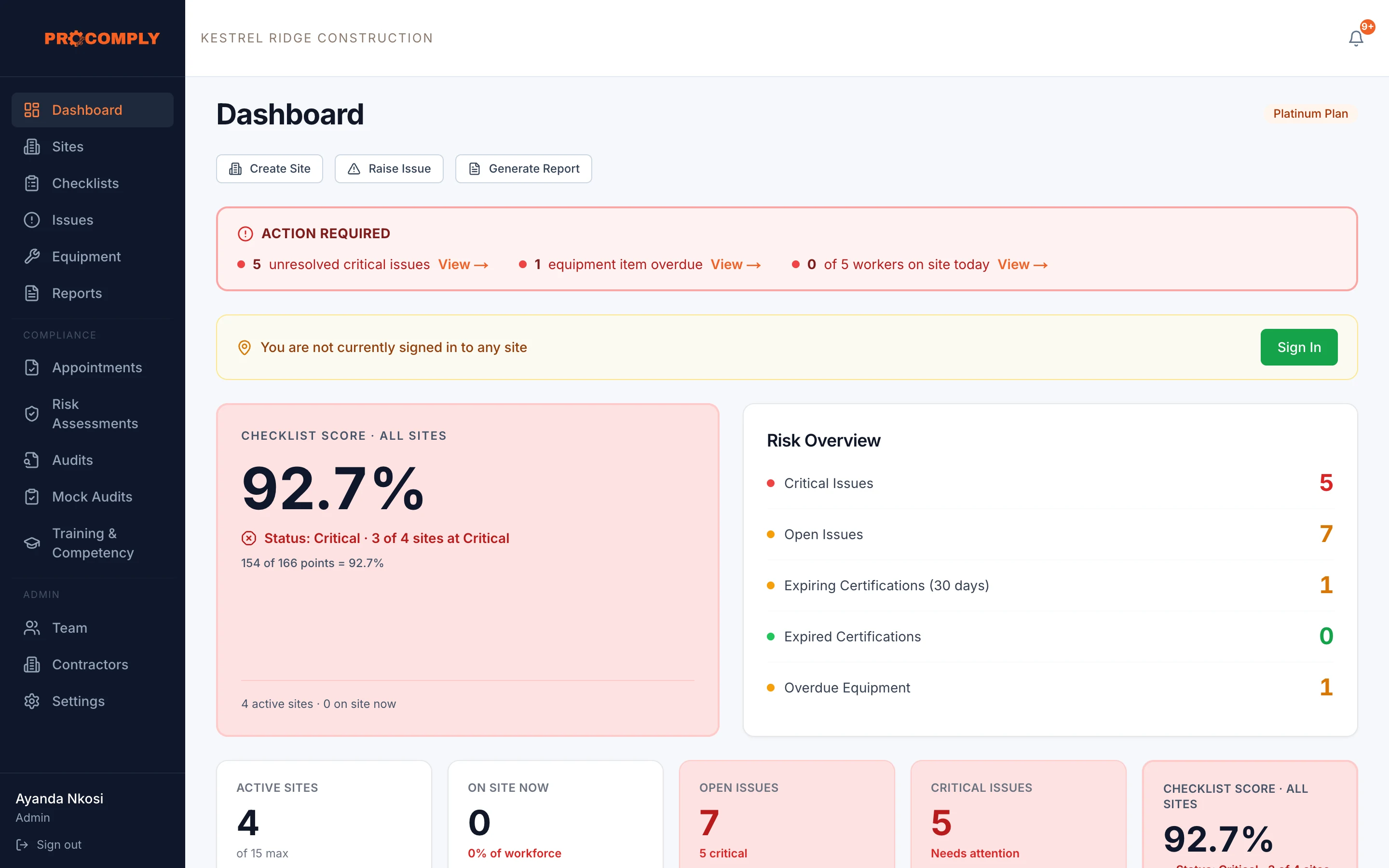Click the green Sign In button
The height and width of the screenshot is (868, 1389).
[1299, 347]
